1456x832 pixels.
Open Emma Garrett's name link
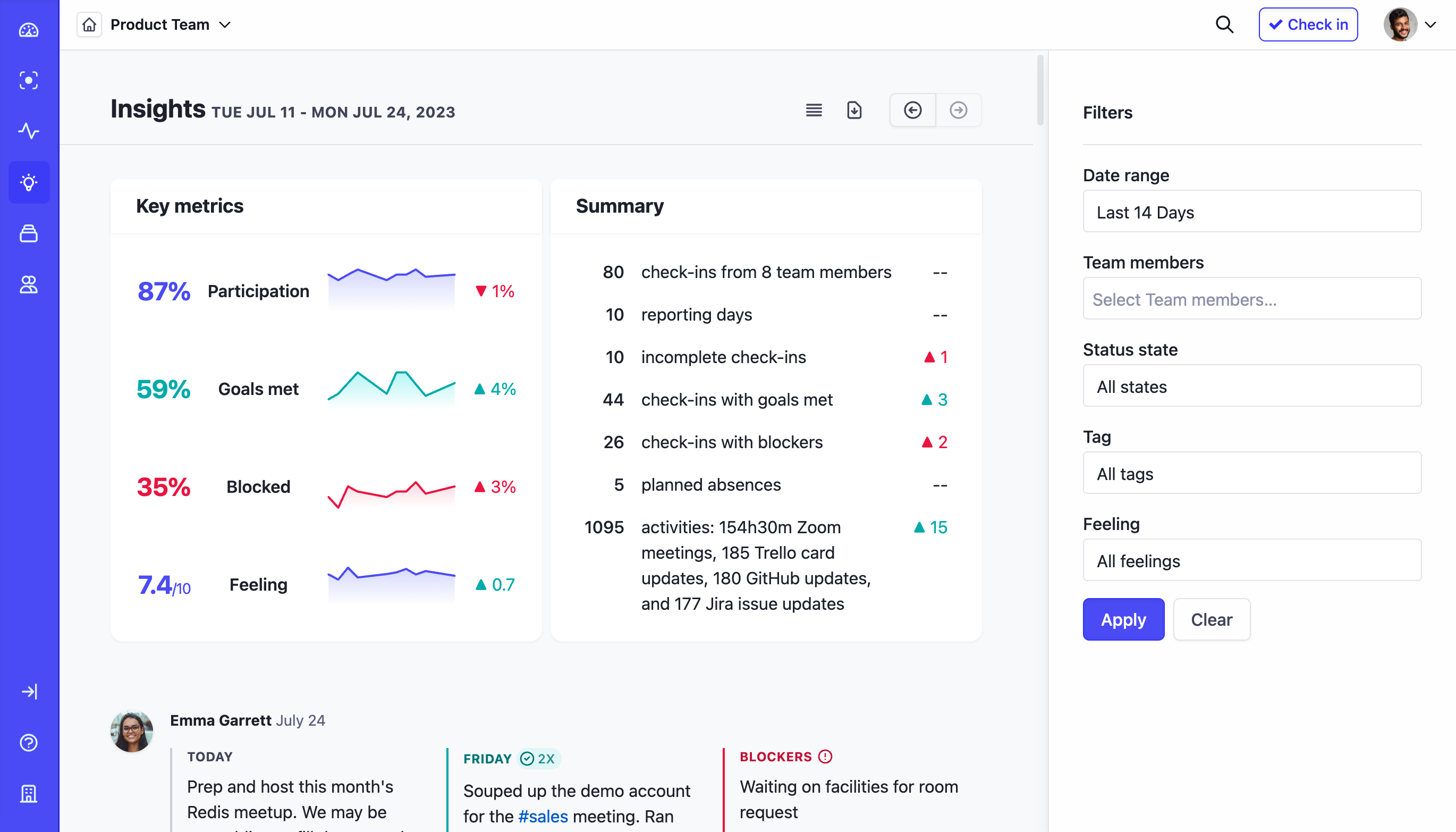click(221, 720)
